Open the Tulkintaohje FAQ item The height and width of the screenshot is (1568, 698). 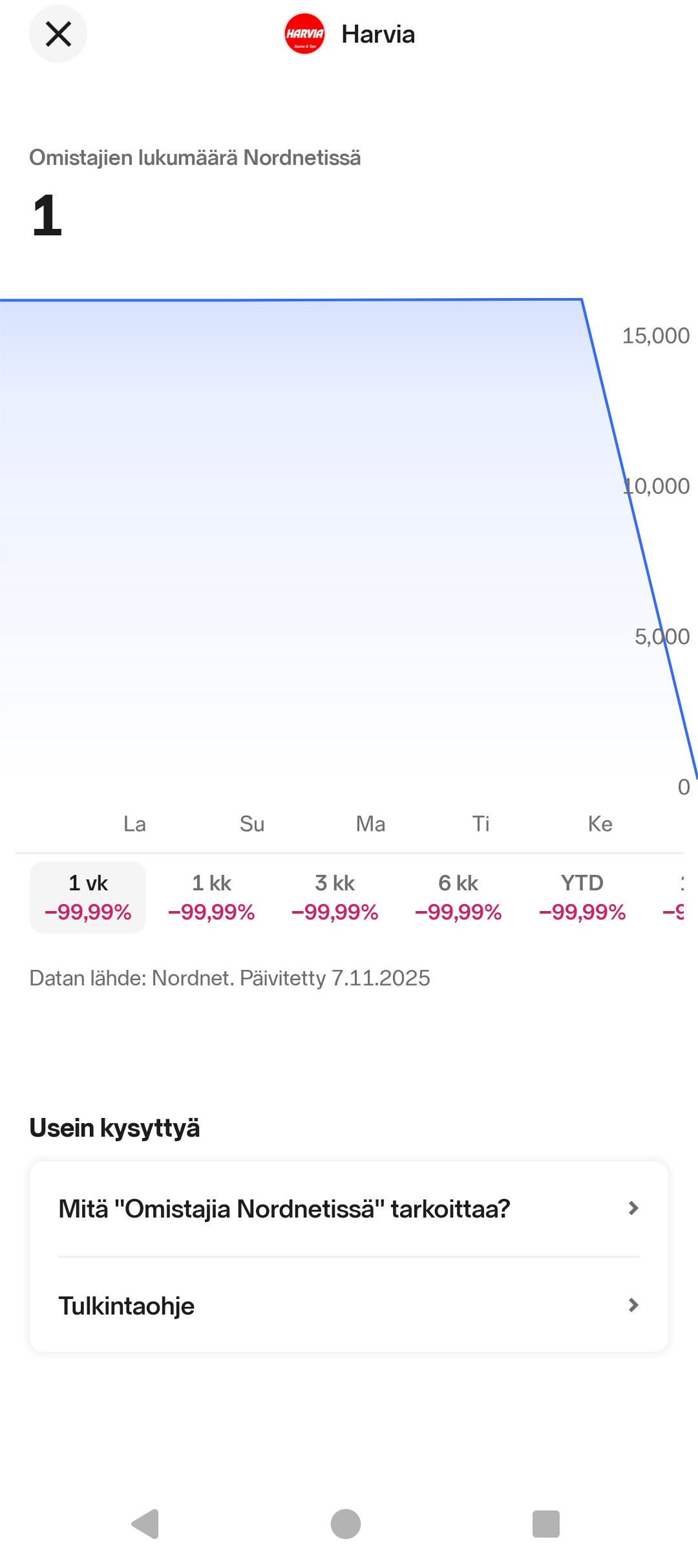127,1305
